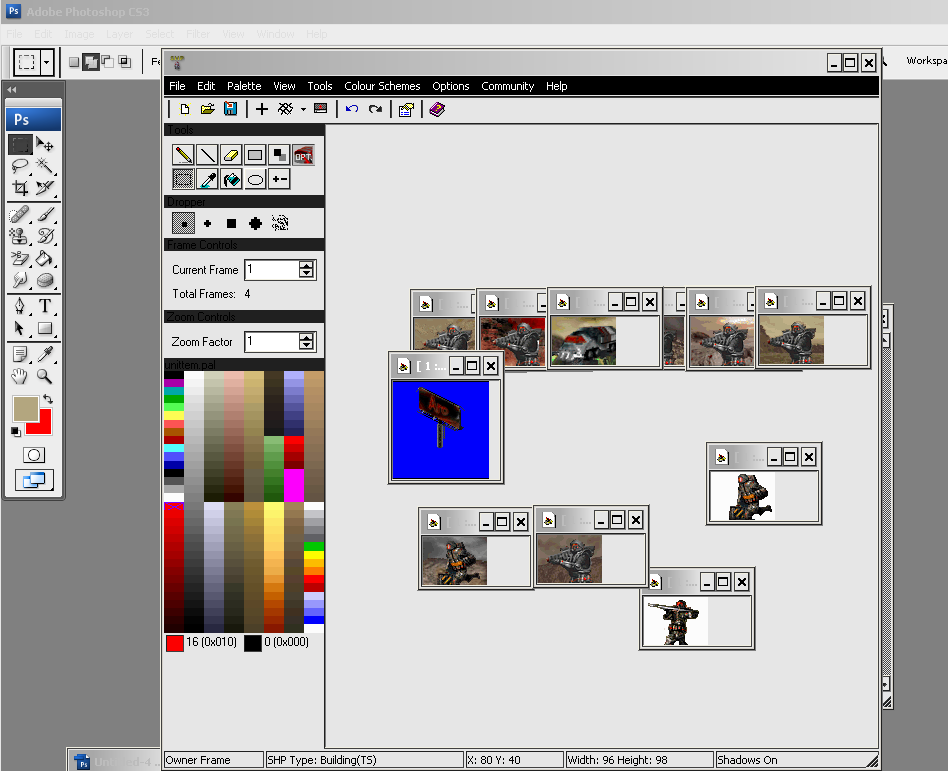Select the Photoshop Clone Stamp tool
This screenshot has height=771, width=948.
(x=20, y=236)
